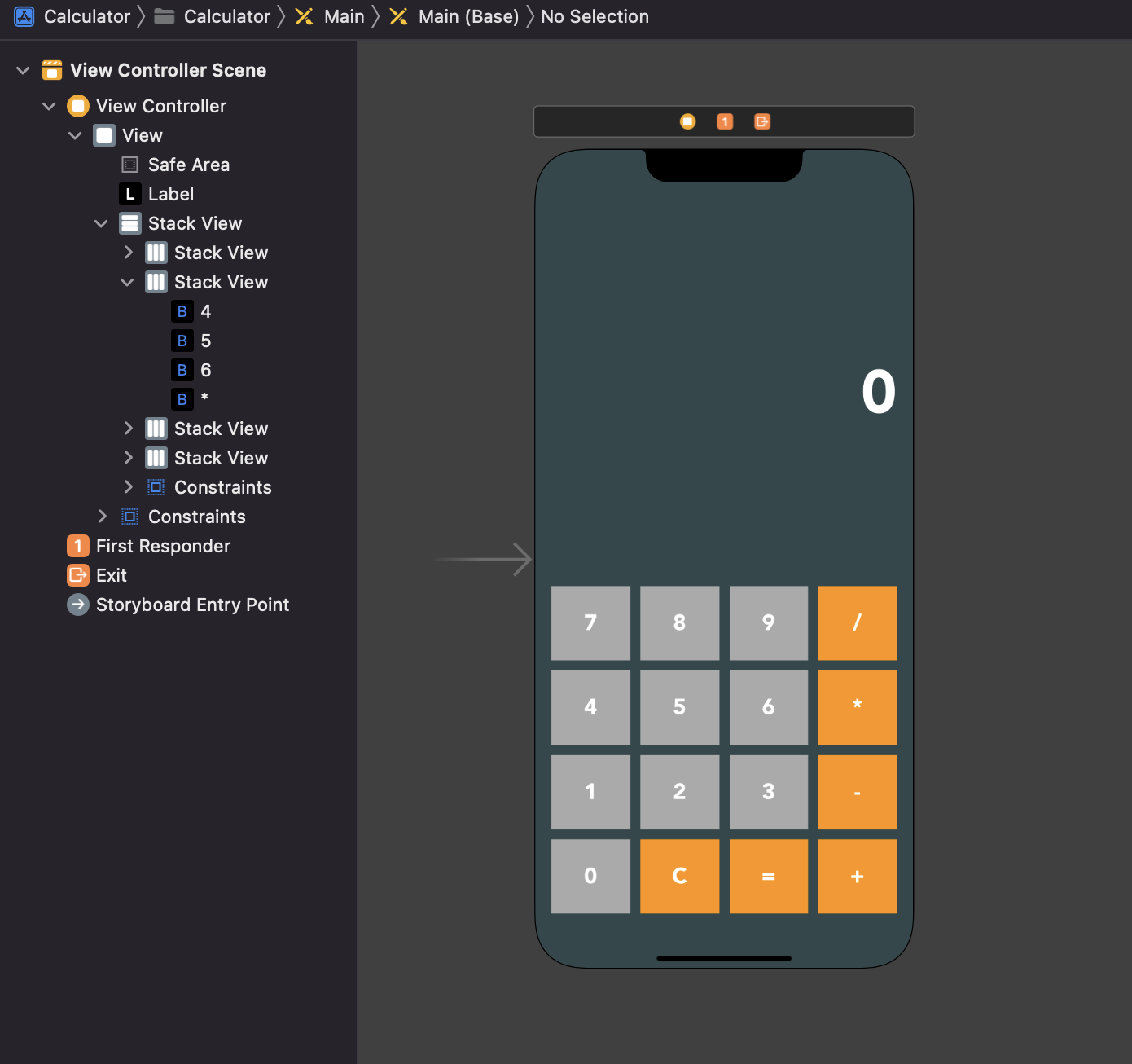This screenshot has height=1064, width=1132.
Task: Select the Safe Area icon
Action: coord(129,165)
